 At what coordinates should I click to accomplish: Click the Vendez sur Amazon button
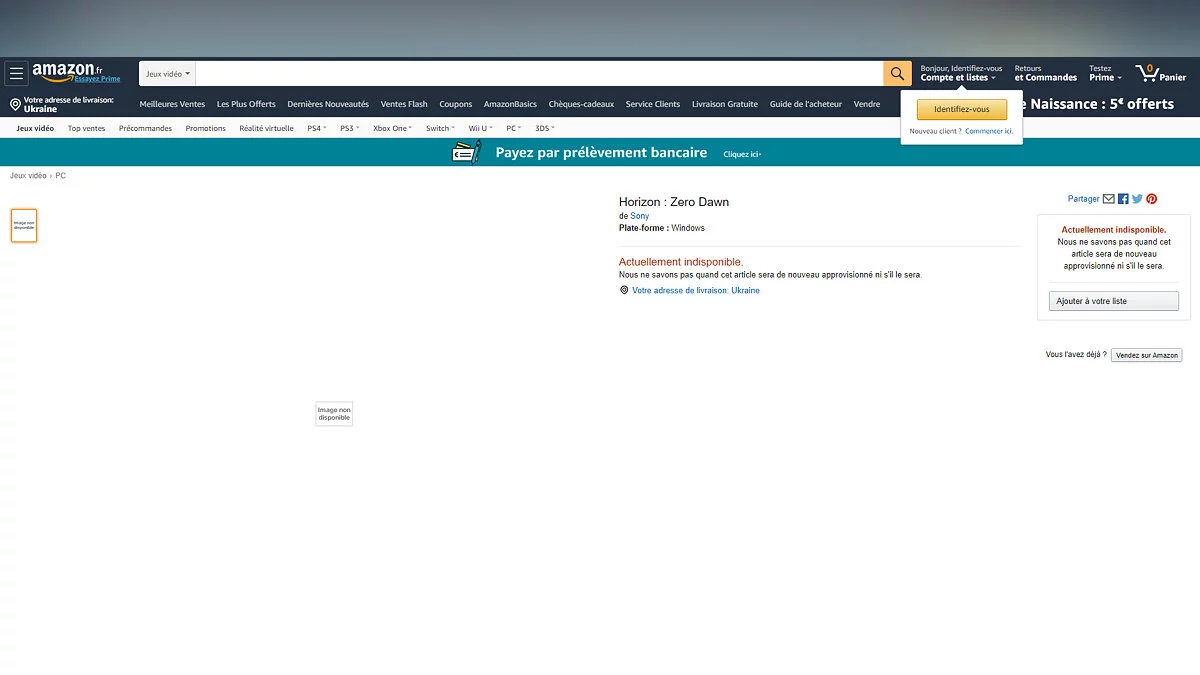coord(1146,355)
